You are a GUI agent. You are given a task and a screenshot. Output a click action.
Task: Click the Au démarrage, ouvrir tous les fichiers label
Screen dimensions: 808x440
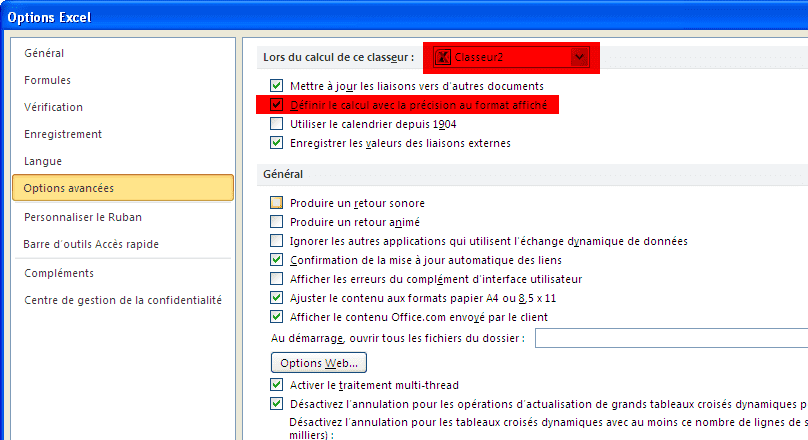[x=398, y=339]
